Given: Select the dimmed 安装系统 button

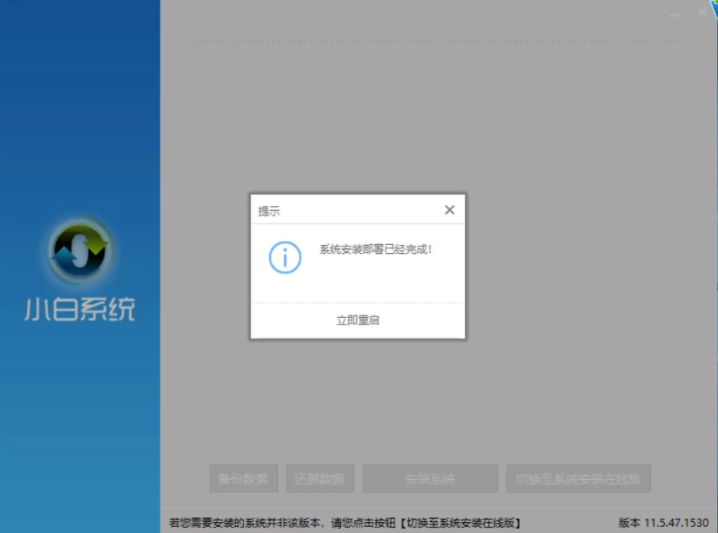Looking at the screenshot, I should click(430, 479).
